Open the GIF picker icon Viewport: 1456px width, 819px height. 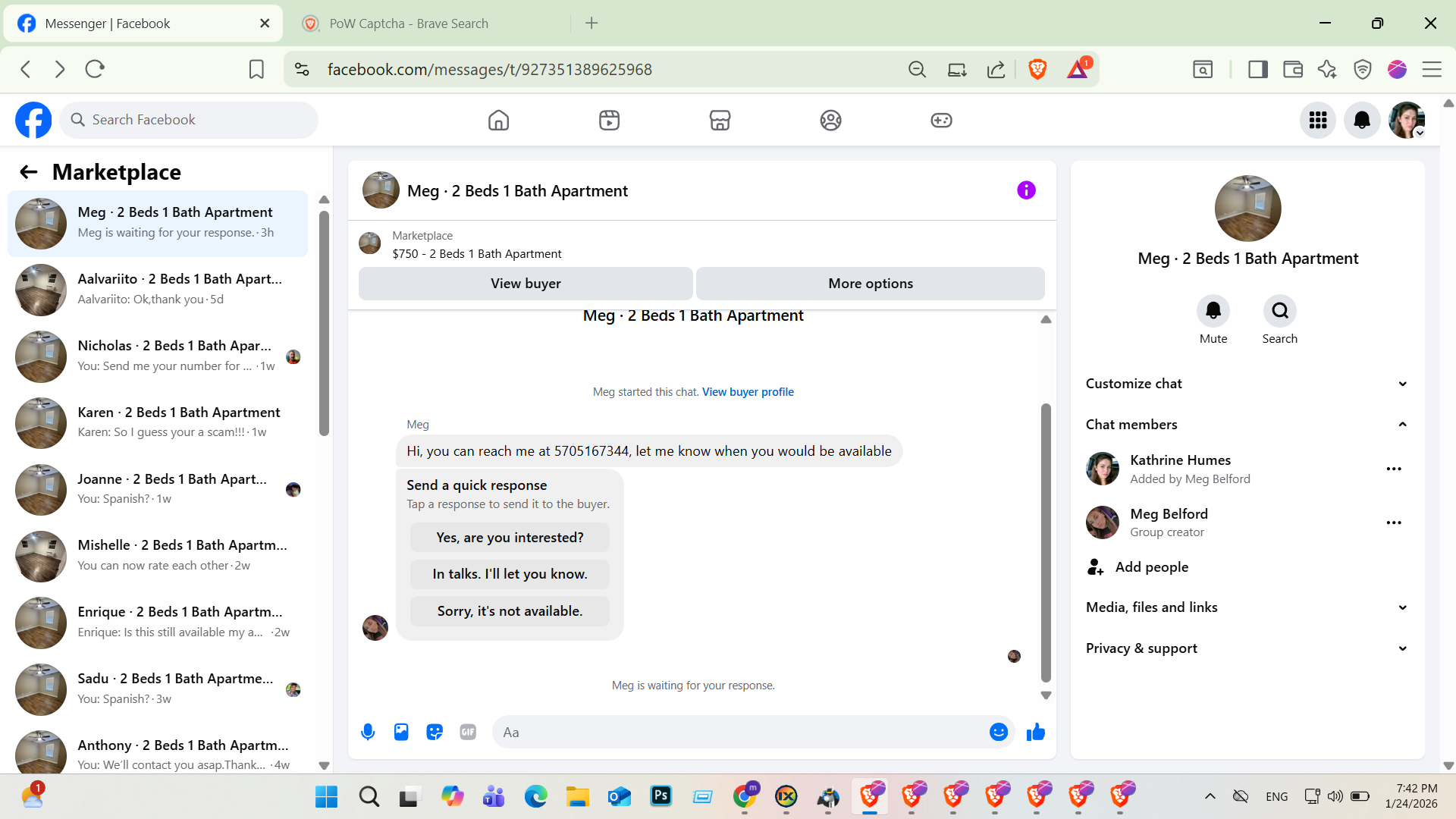tap(468, 732)
